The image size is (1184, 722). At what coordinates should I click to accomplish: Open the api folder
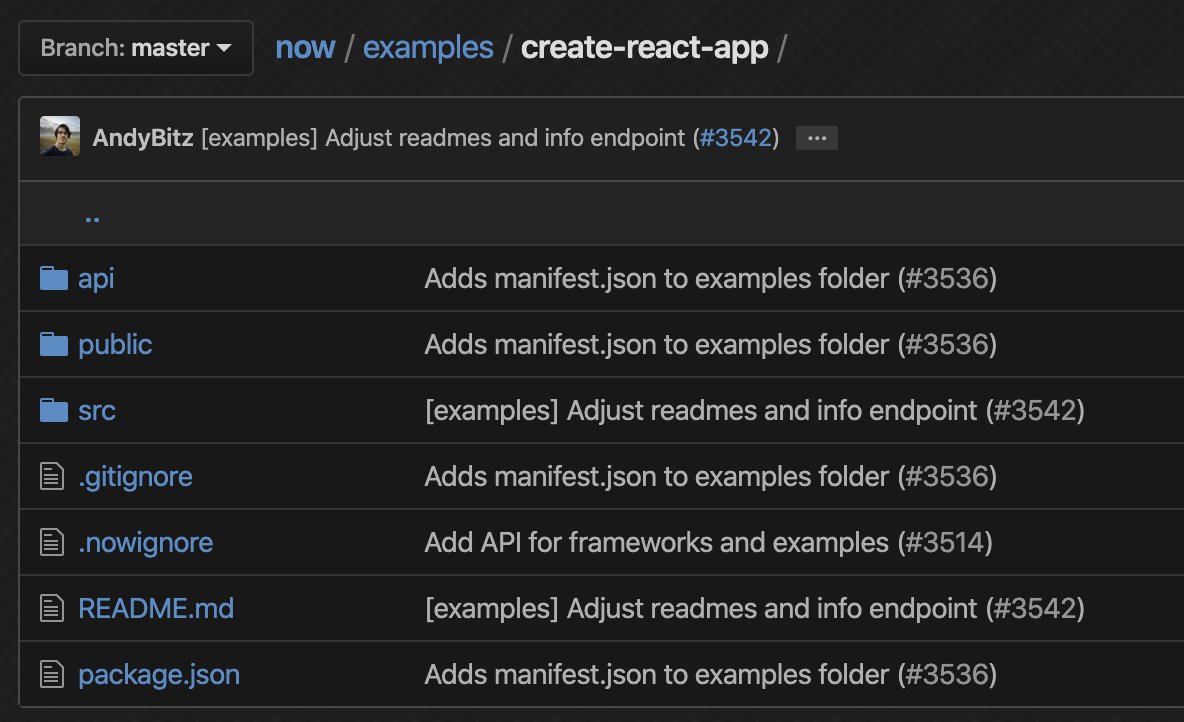click(97, 279)
